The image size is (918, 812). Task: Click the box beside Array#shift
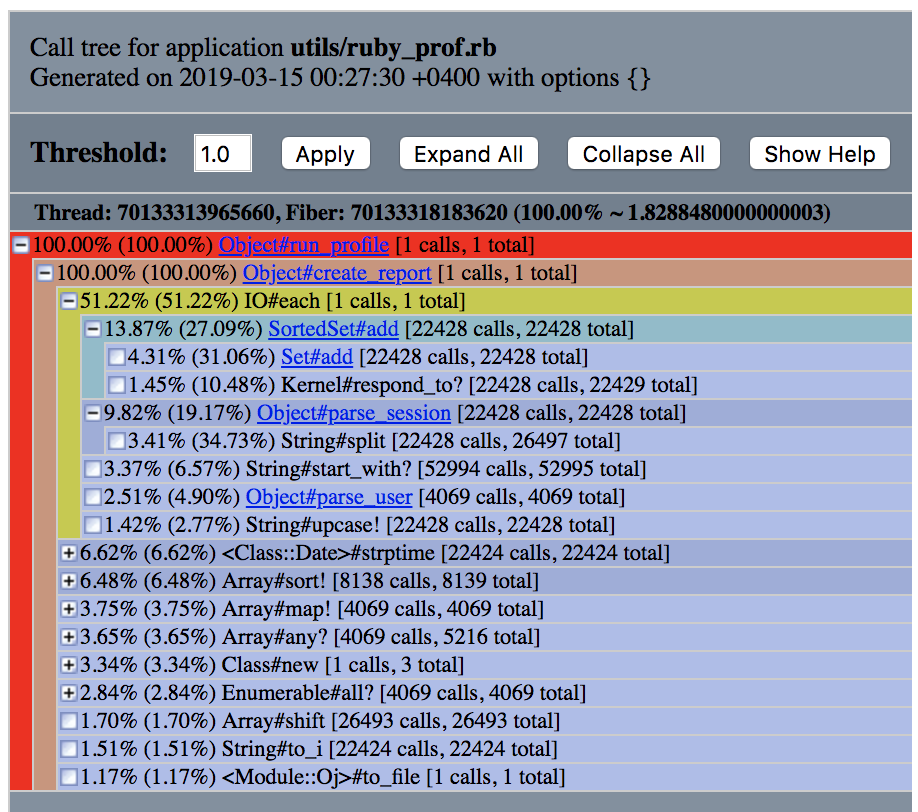[x=68, y=721]
